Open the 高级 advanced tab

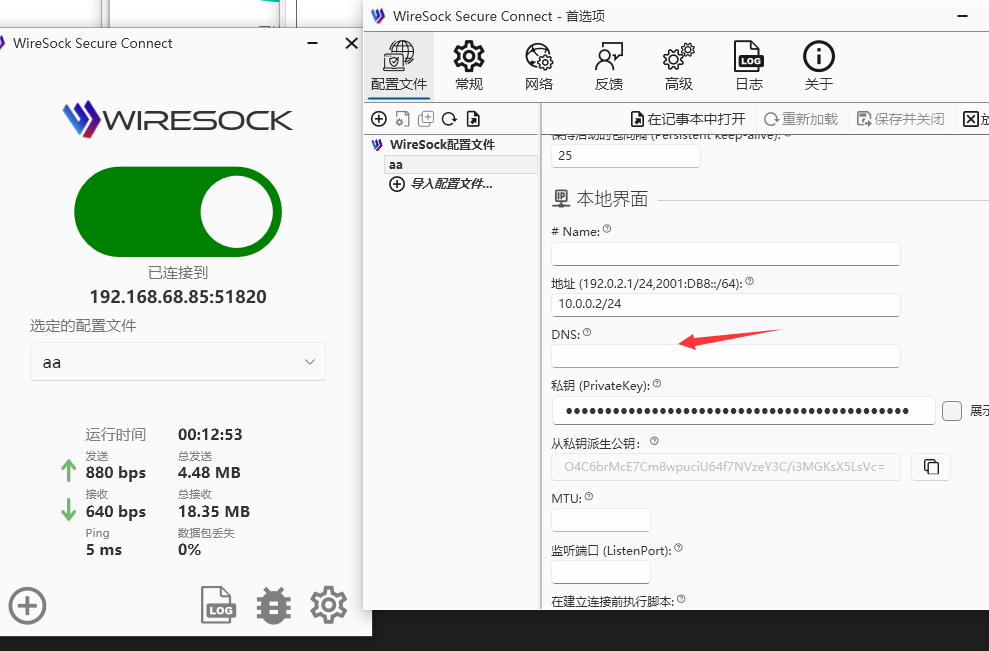(679, 66)
